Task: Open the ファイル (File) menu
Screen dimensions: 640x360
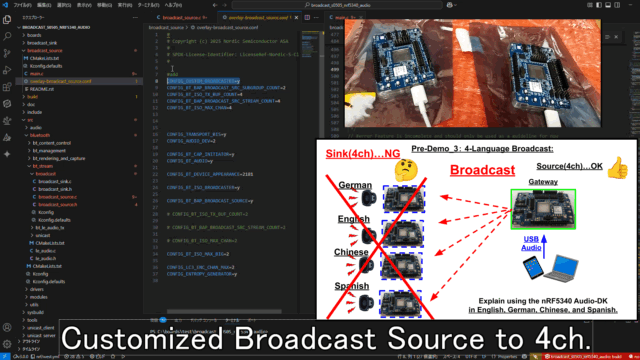Action: pyautogui.click(x=22, y=5)
